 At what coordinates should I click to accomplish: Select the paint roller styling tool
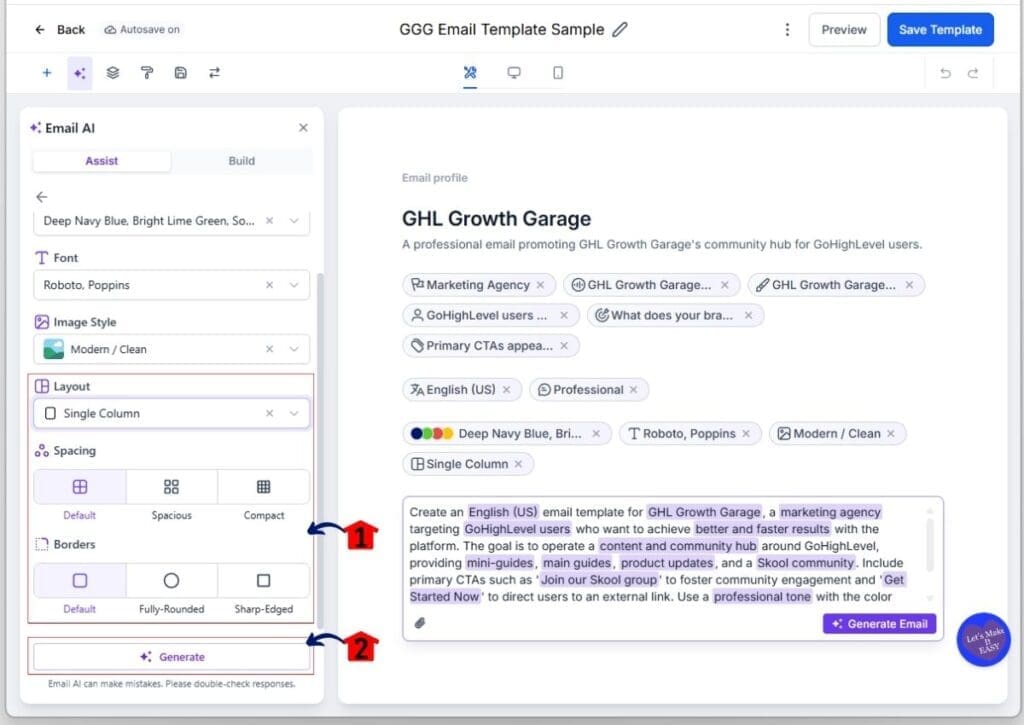click(x=146, y=73)
